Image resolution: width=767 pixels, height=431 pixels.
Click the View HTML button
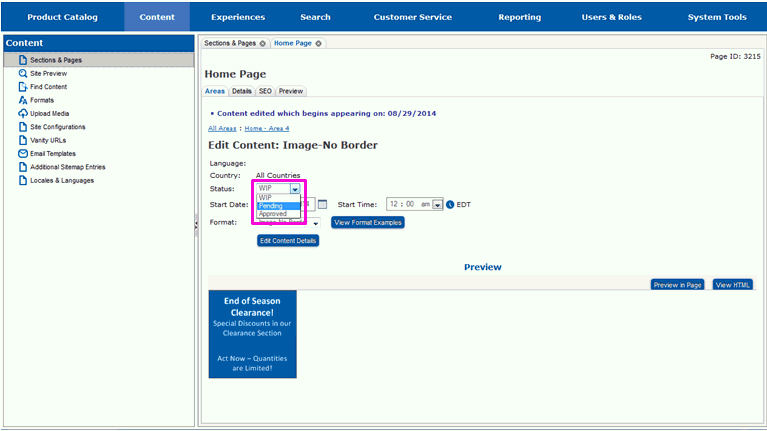[x=732, y=285]
